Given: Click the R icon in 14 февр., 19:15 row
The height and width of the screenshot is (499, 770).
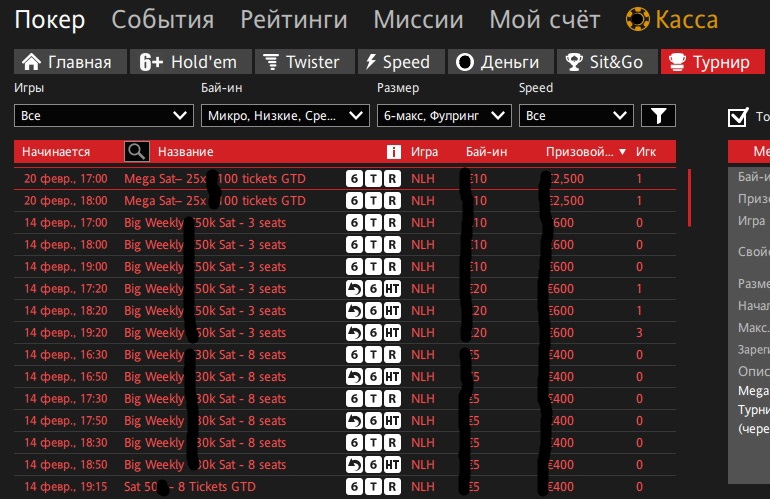Looking at the screenshot, I should (392, 487).
